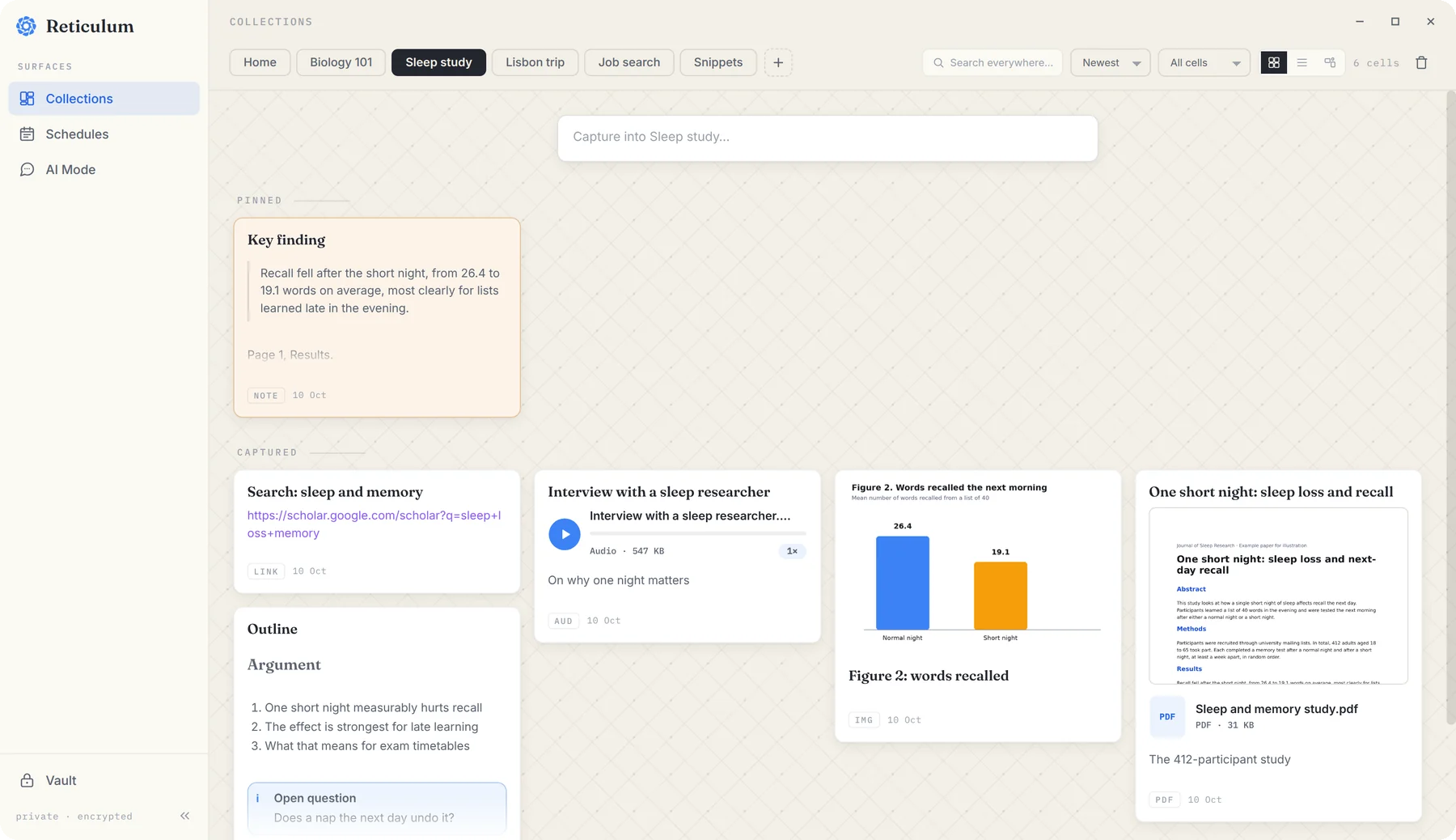Switch to the Home tab
This screenshot has width=1456, height=840.
pyautogui.click(x=260, y=62)
